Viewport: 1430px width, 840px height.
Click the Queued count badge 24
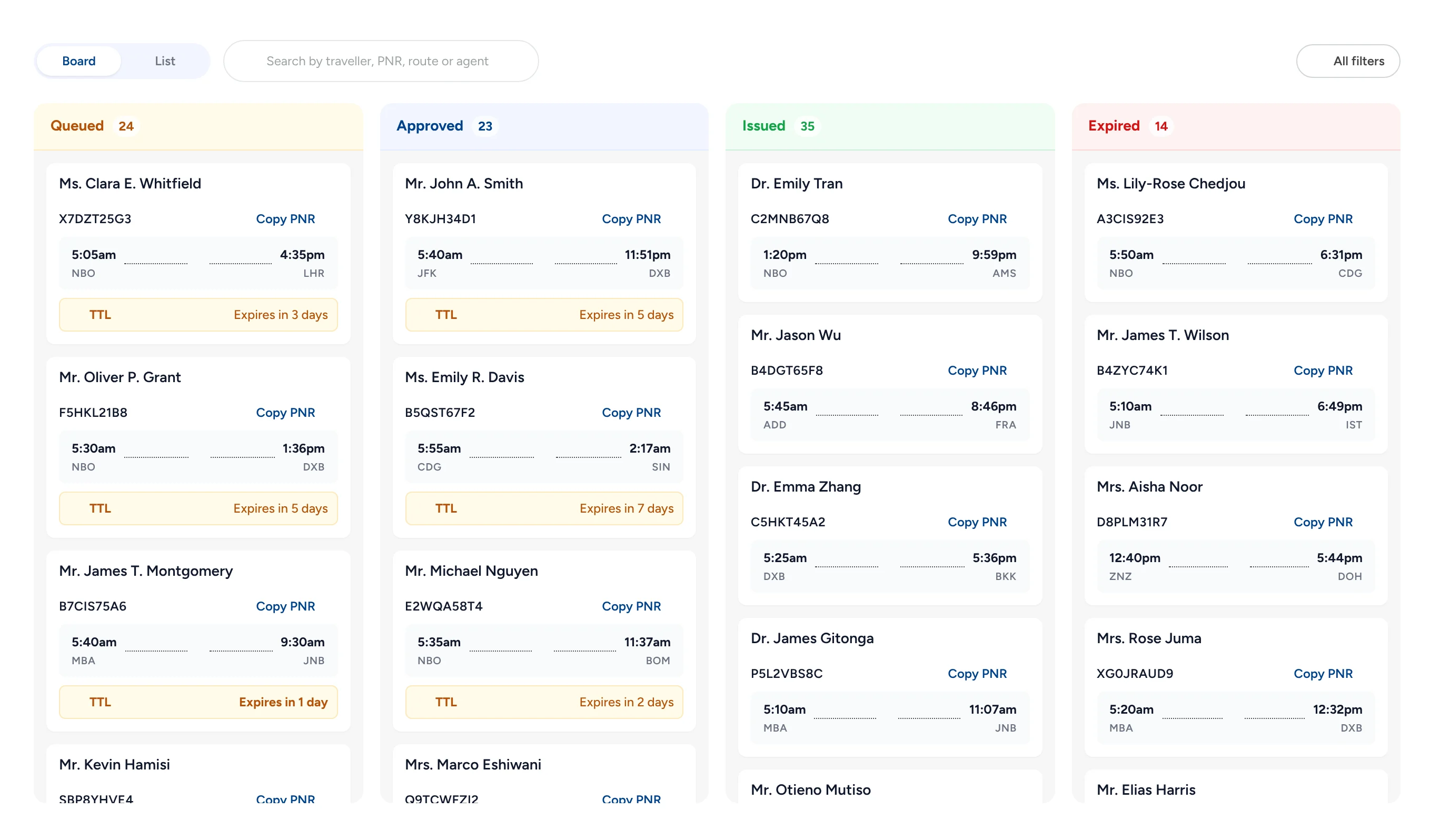click(126, 126)
